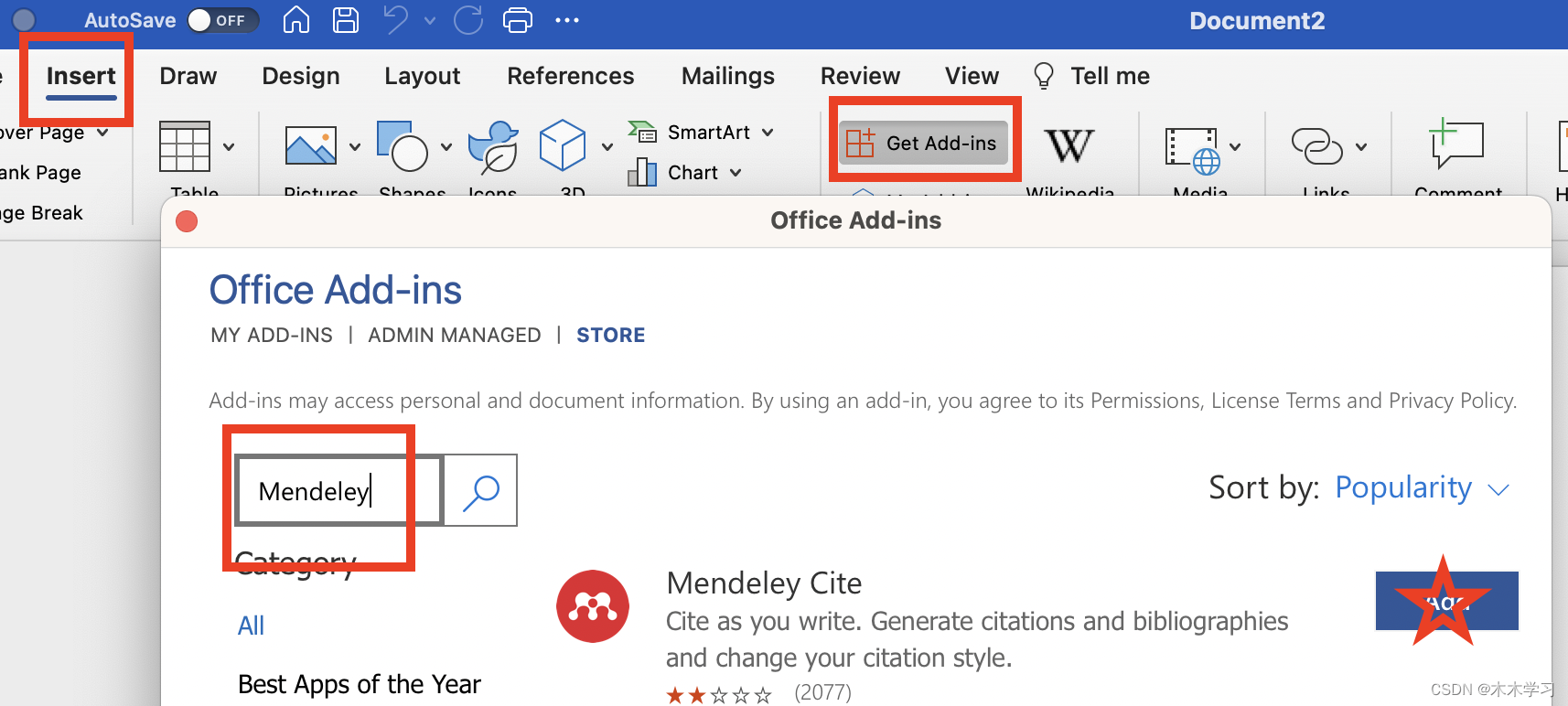Screen dimensions: 1568x706
Task: Click the Mendeley Cite red logo
Action: coord(593,606)
